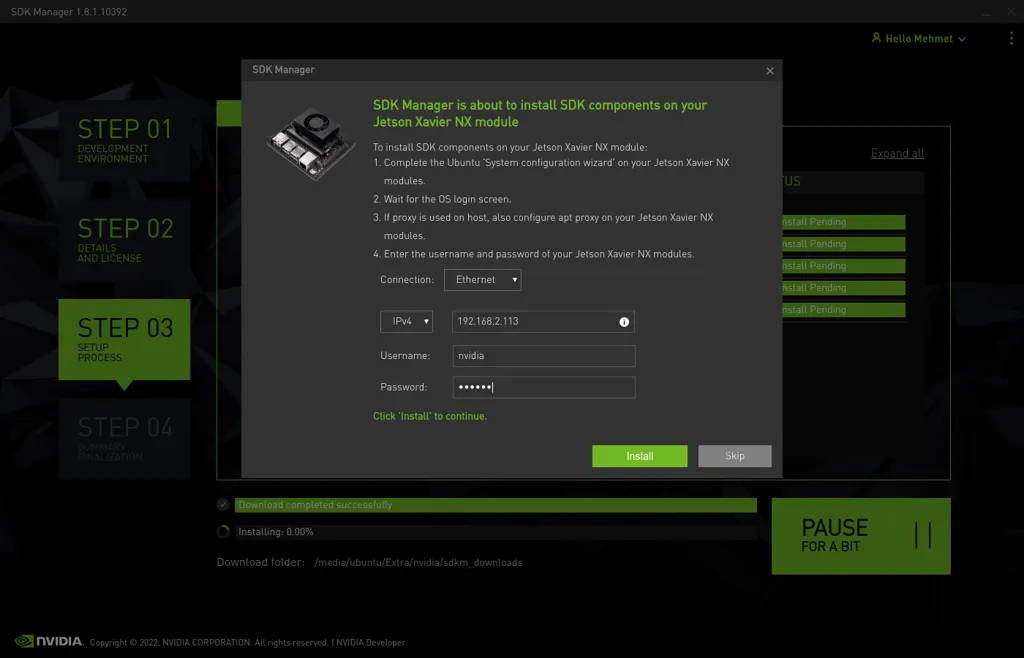
Task: Select STEP 01 Development Environment
Action: tap(124, 140)
